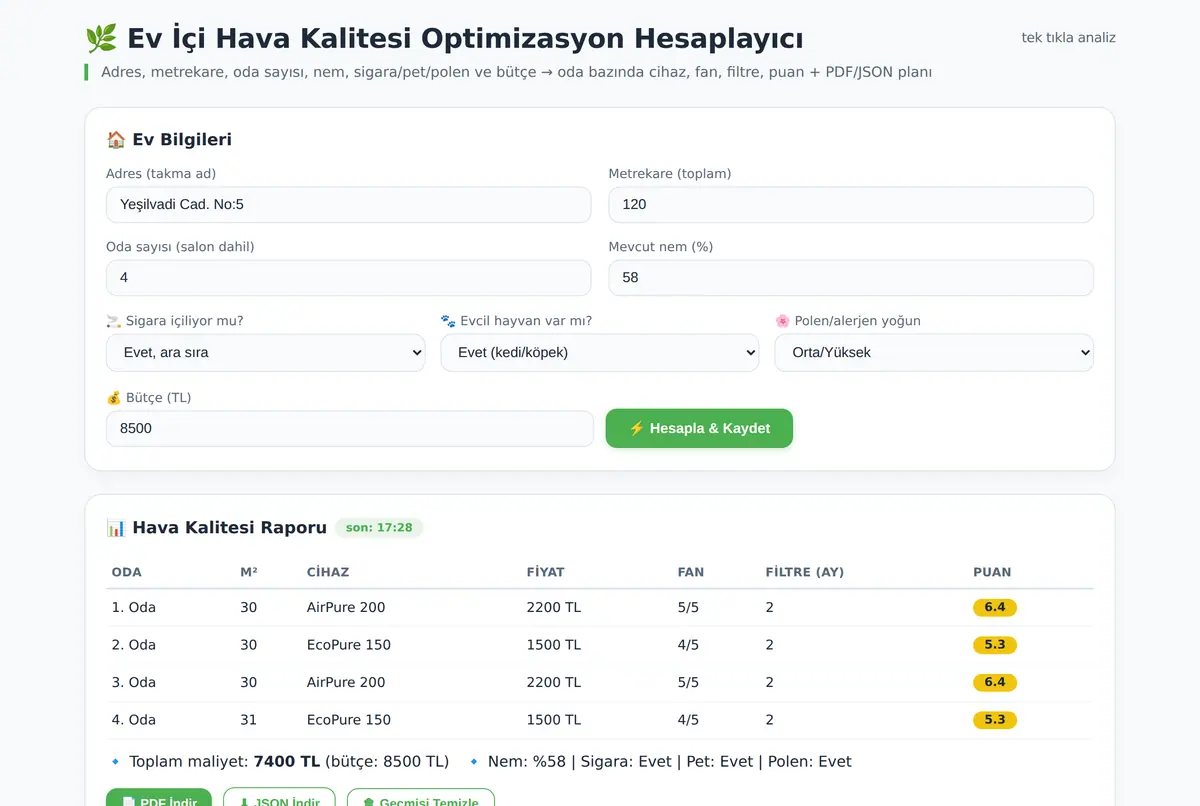The width and height of the screenshot is (1200, 806).
Task: Click the cigarette icon next to Sigara içiliyor mu
Action: click(113, 321)
